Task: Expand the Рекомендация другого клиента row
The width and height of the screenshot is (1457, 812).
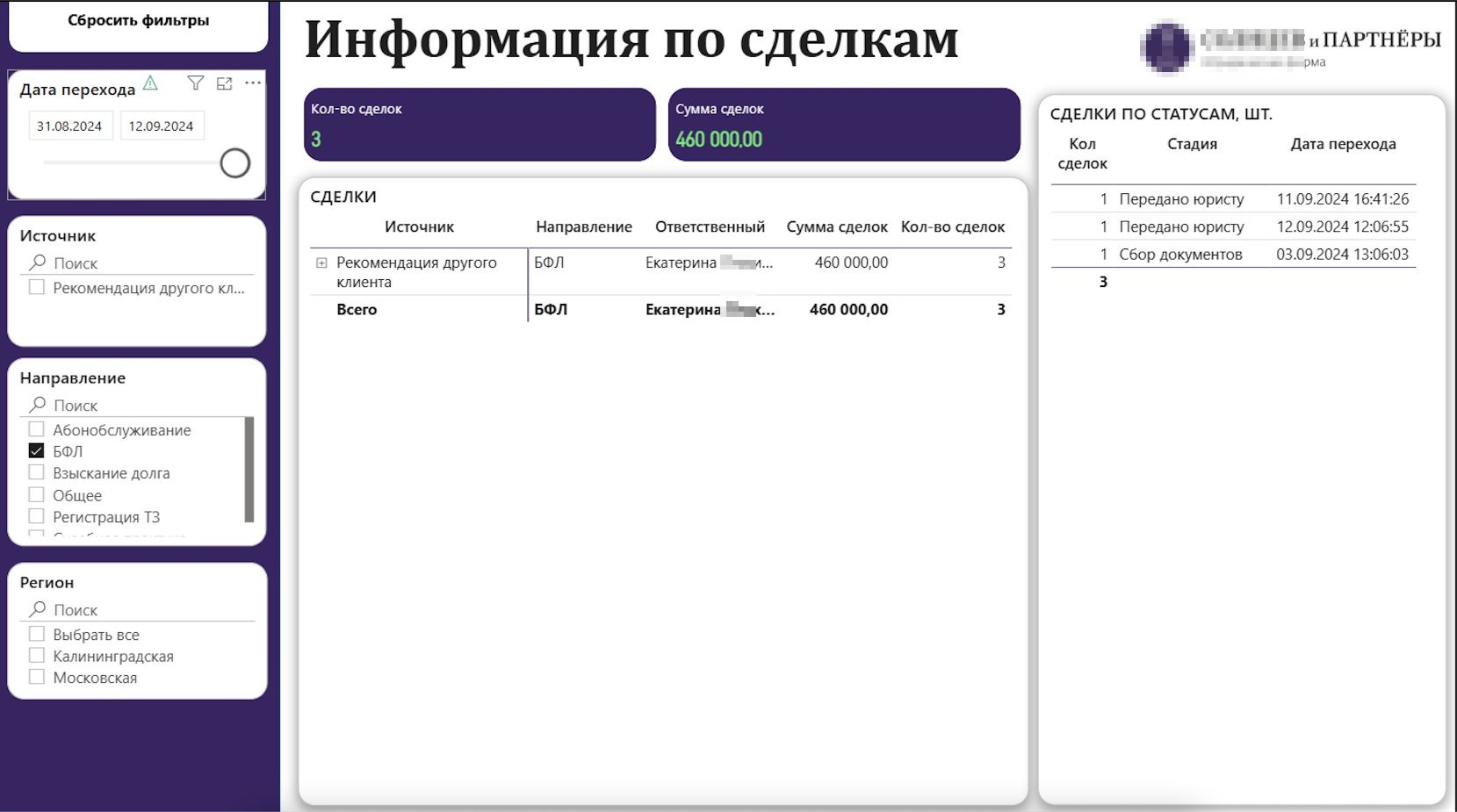Action: point(321,262)
